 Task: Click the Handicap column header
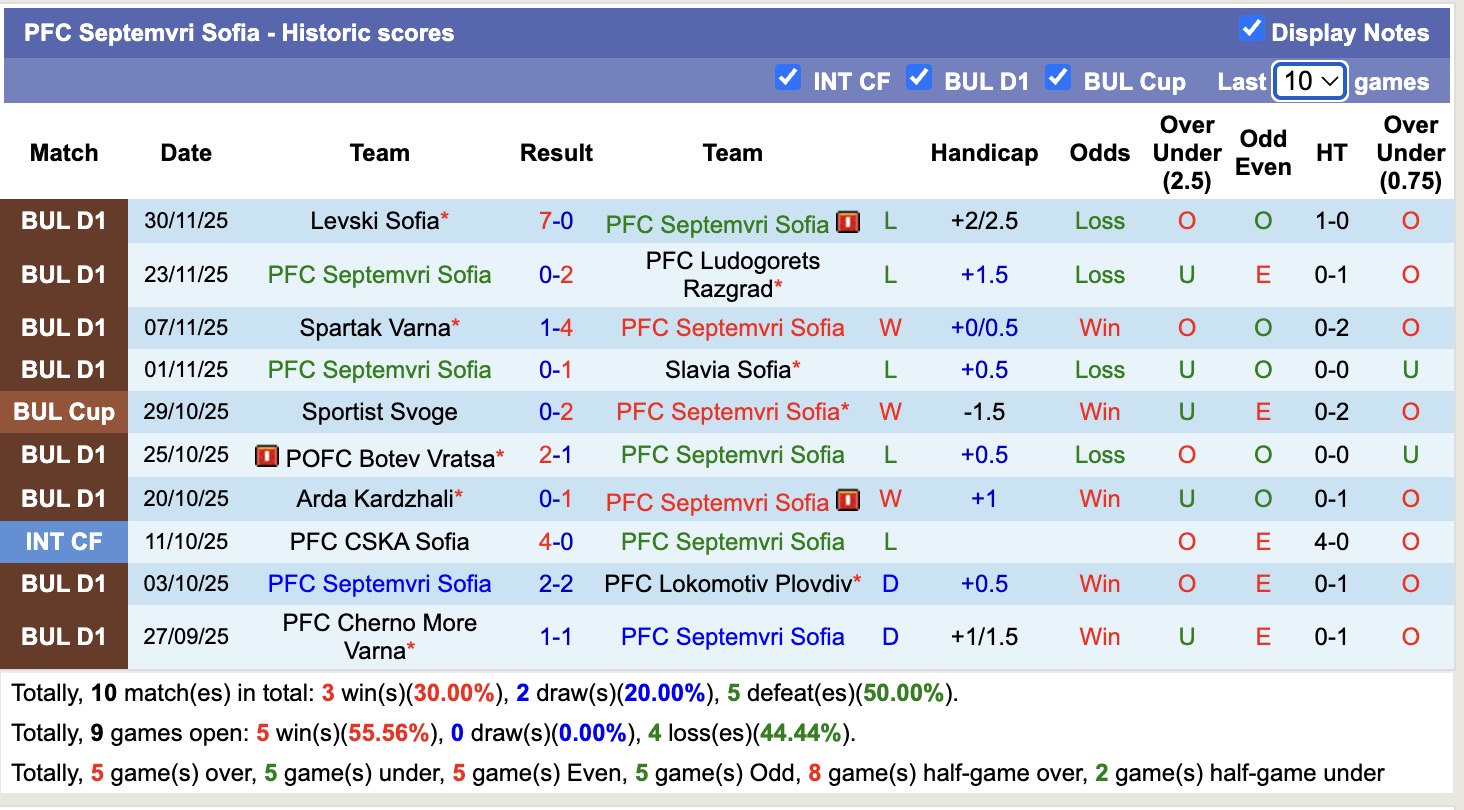(x=984, y=153)
